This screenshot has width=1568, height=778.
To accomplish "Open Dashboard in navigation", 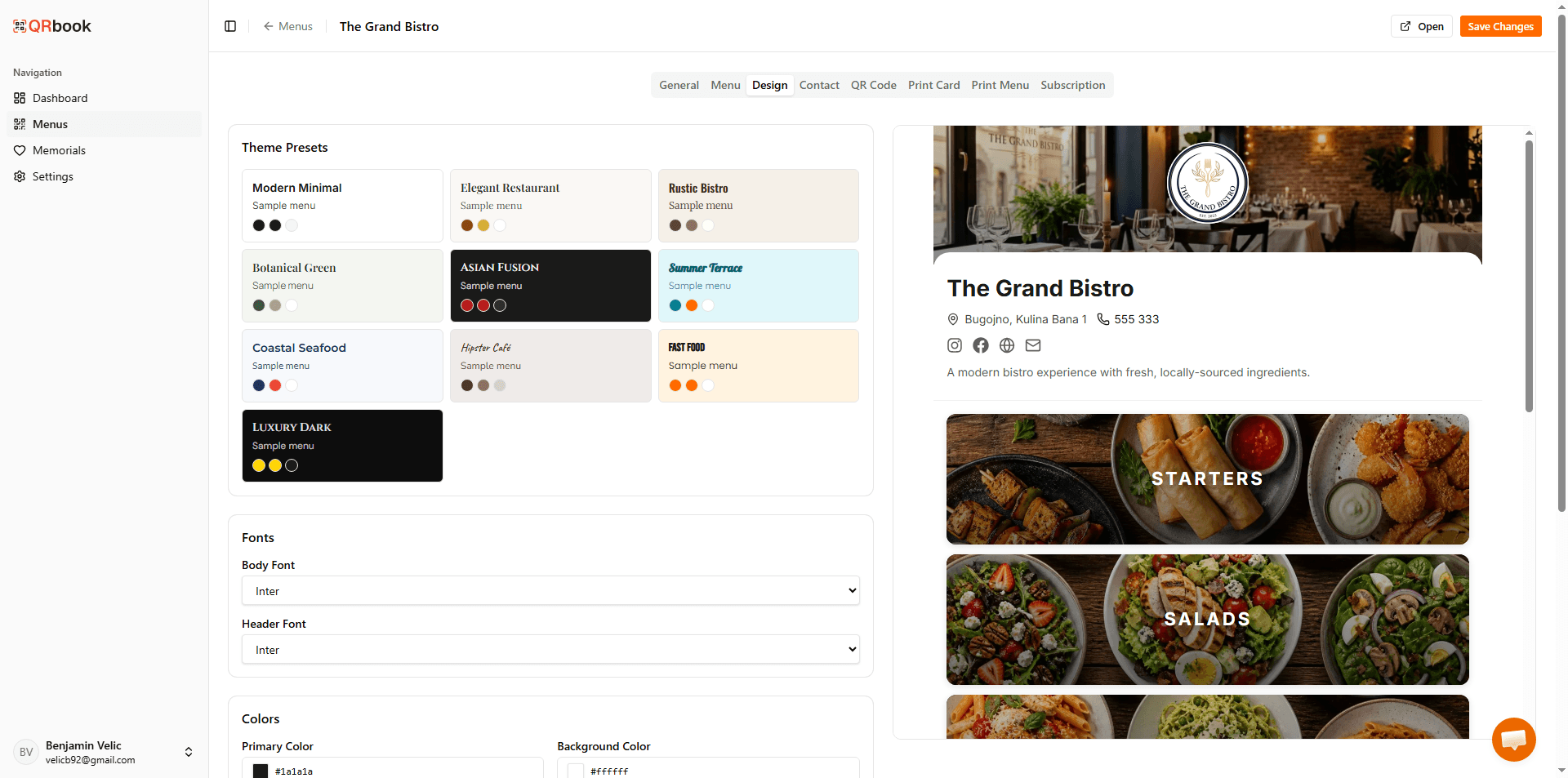I will click(105, 98).
